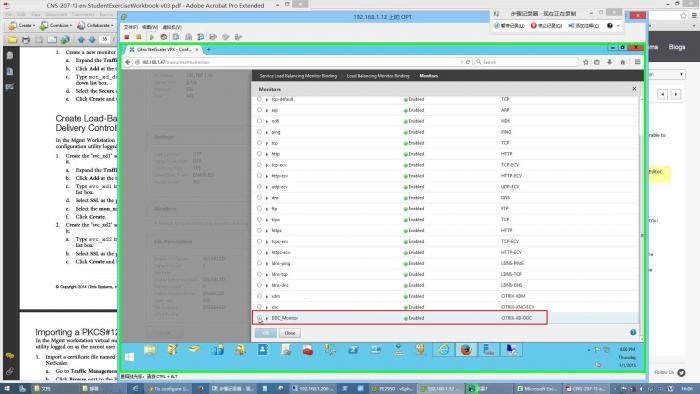Select the DDC_Monitor radio button
Image resolution: width=700 pixels, height=394 pixels.
tap(259, 318)
